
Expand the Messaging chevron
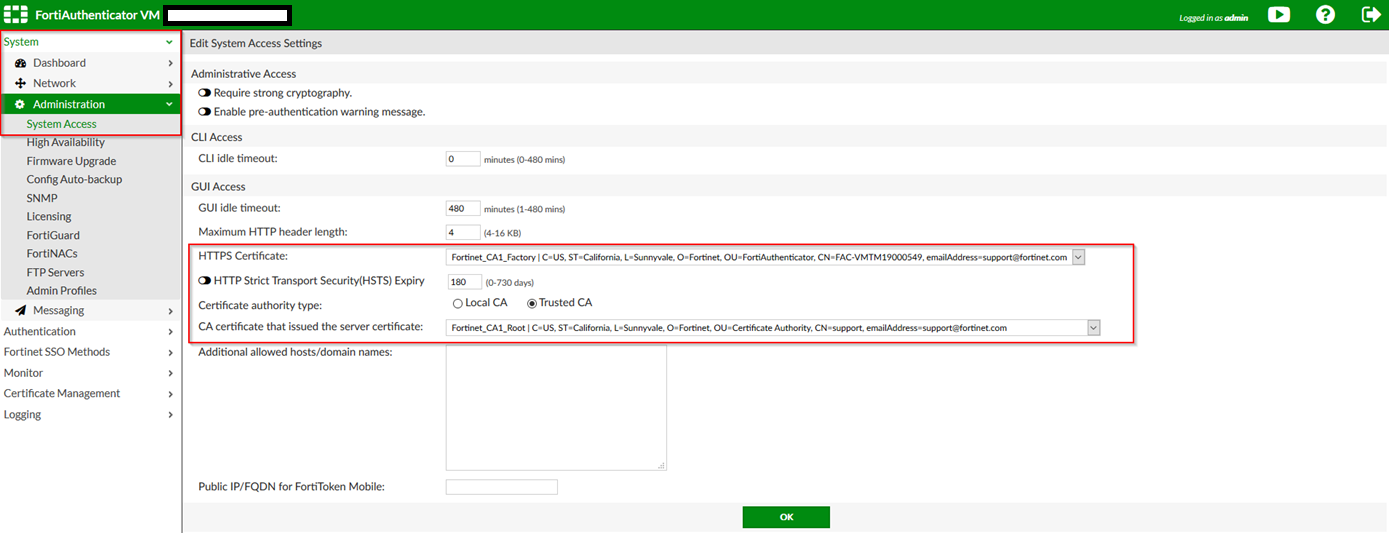170,310
